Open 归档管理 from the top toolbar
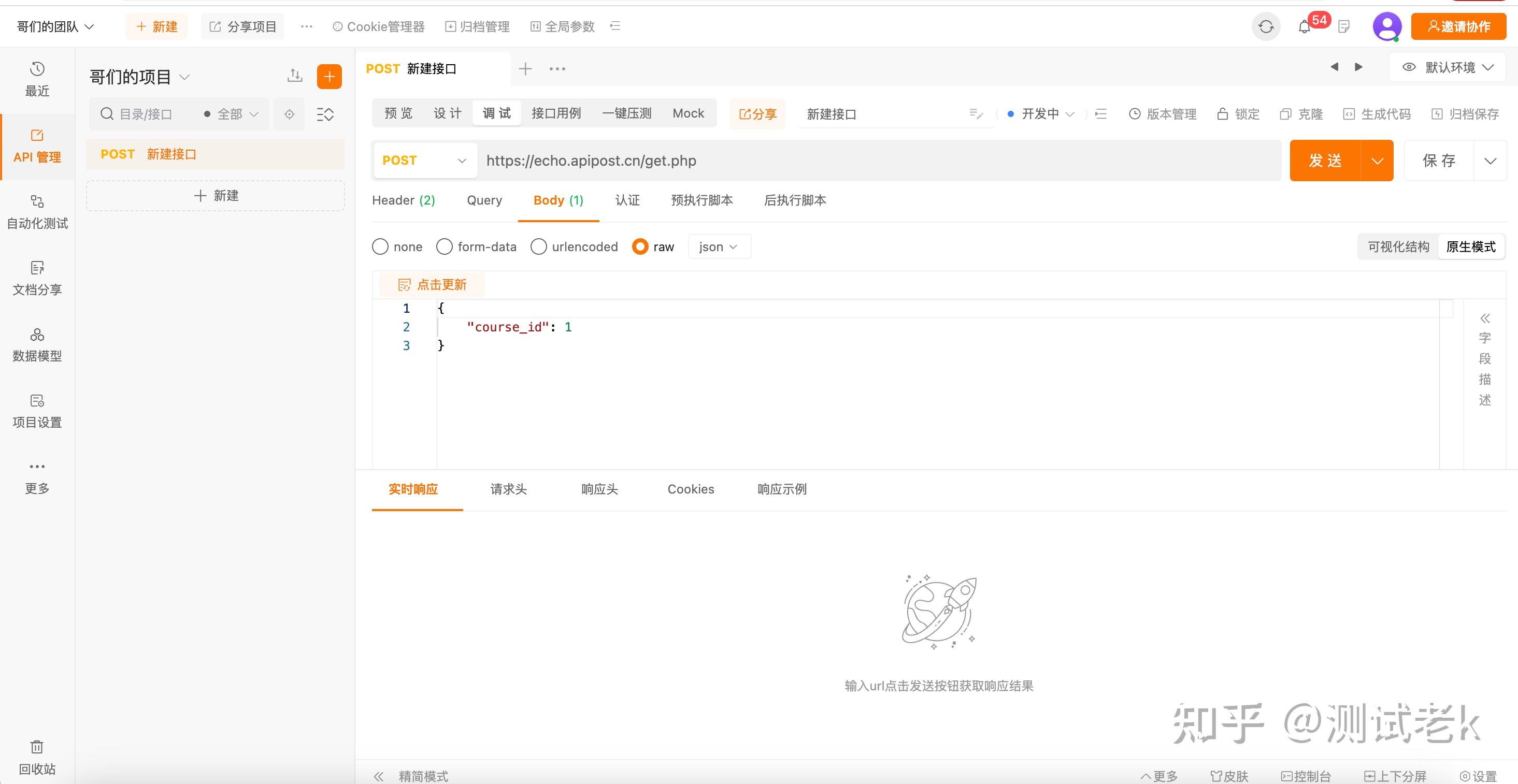 (x=477, y=26)
